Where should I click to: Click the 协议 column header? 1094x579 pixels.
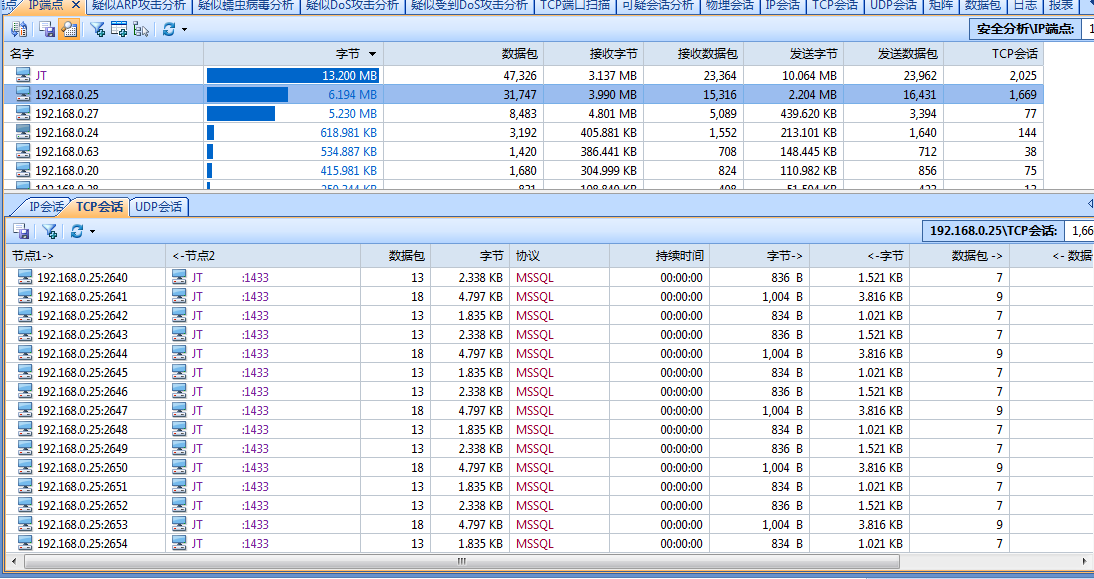[528, 256]
